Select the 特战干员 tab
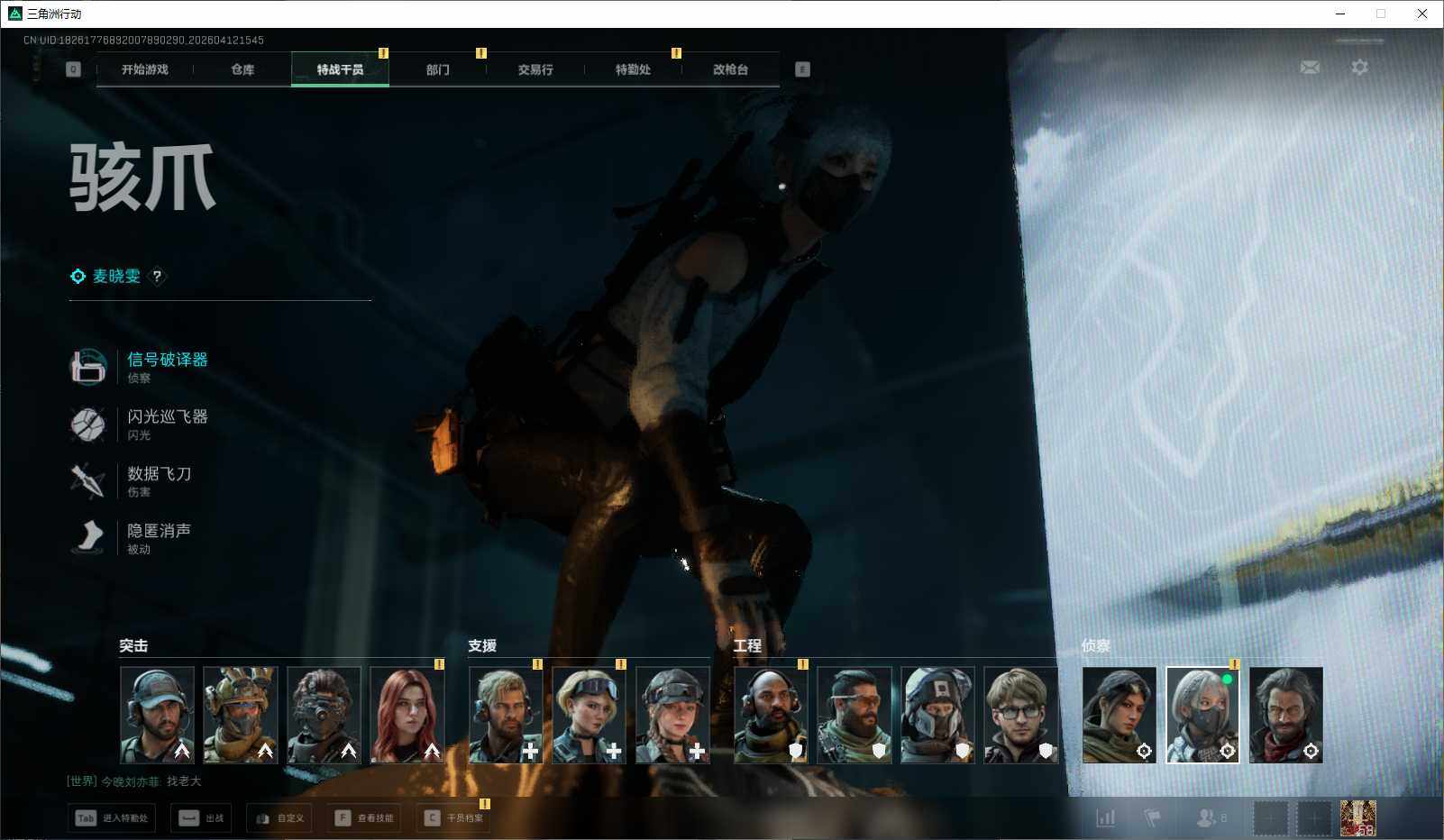The image size is (1444, 840). pyautogui.click(x=340, y=69)
